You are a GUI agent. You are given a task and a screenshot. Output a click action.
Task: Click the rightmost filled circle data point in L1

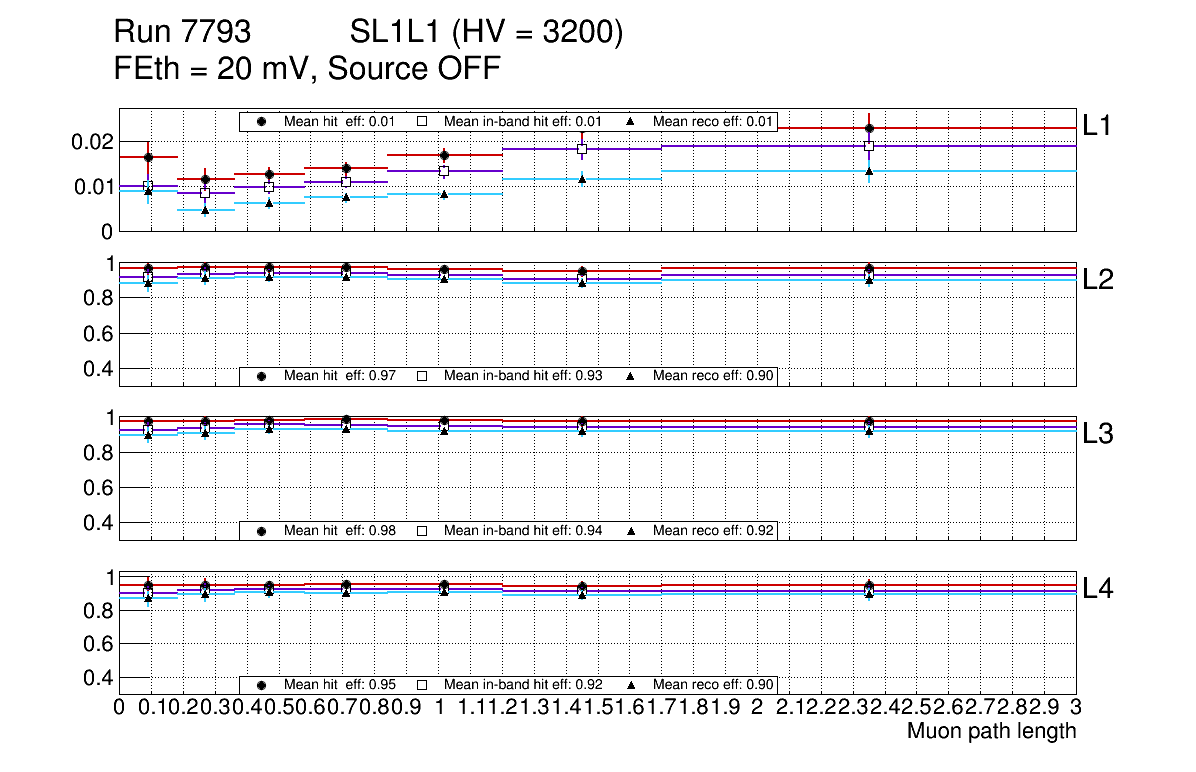[x=869, y=128]
